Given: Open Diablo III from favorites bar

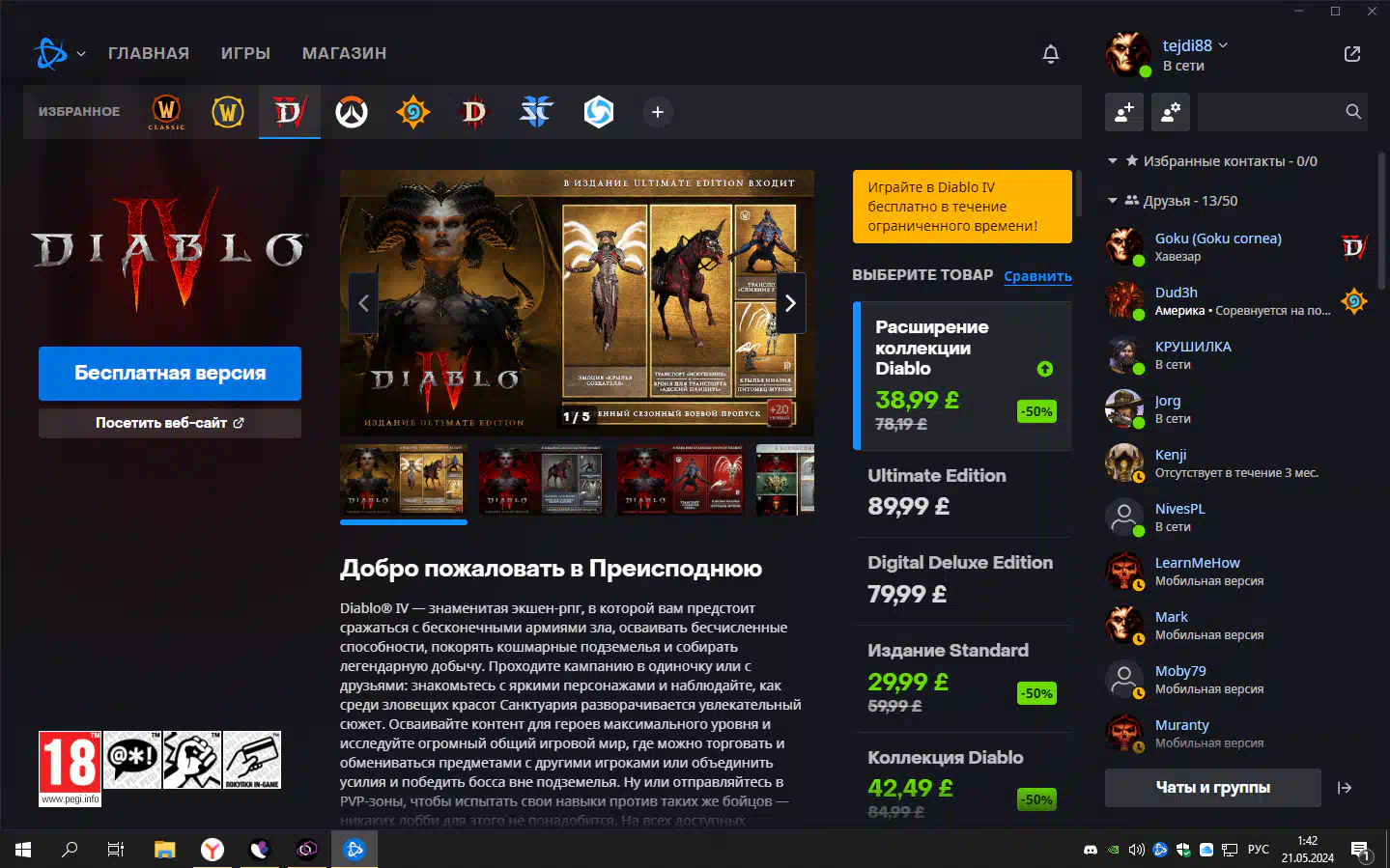Looking at the screenshot, I should 474,112.
